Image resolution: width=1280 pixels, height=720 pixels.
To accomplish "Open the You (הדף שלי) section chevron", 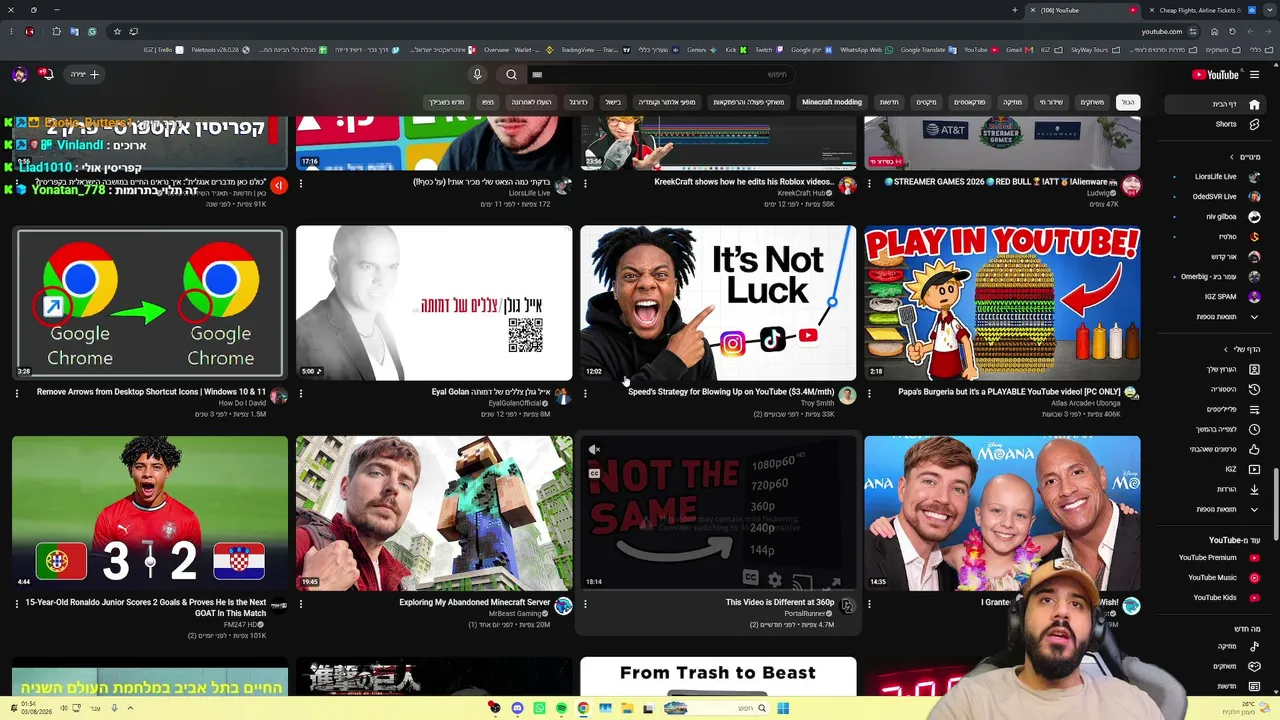I will pyautogui.click(x=1227, y=349).
